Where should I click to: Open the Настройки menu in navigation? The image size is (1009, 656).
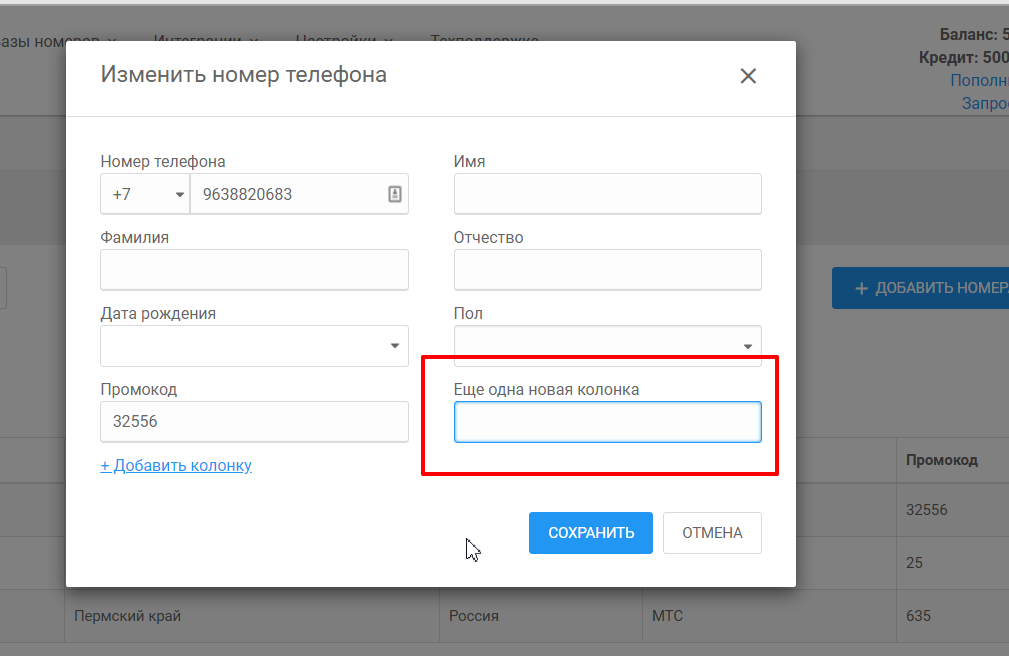tap(344, 40)
